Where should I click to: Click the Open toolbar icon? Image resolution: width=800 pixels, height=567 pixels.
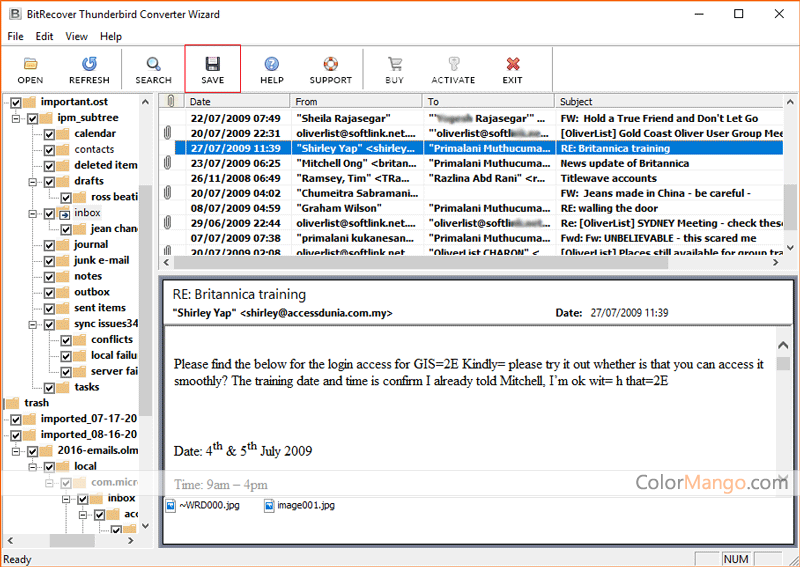coord(31,64)
